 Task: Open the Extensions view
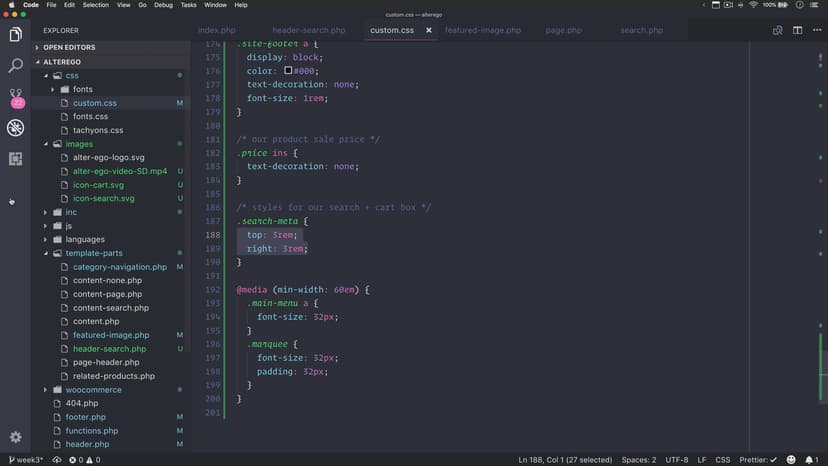point(15,159)
